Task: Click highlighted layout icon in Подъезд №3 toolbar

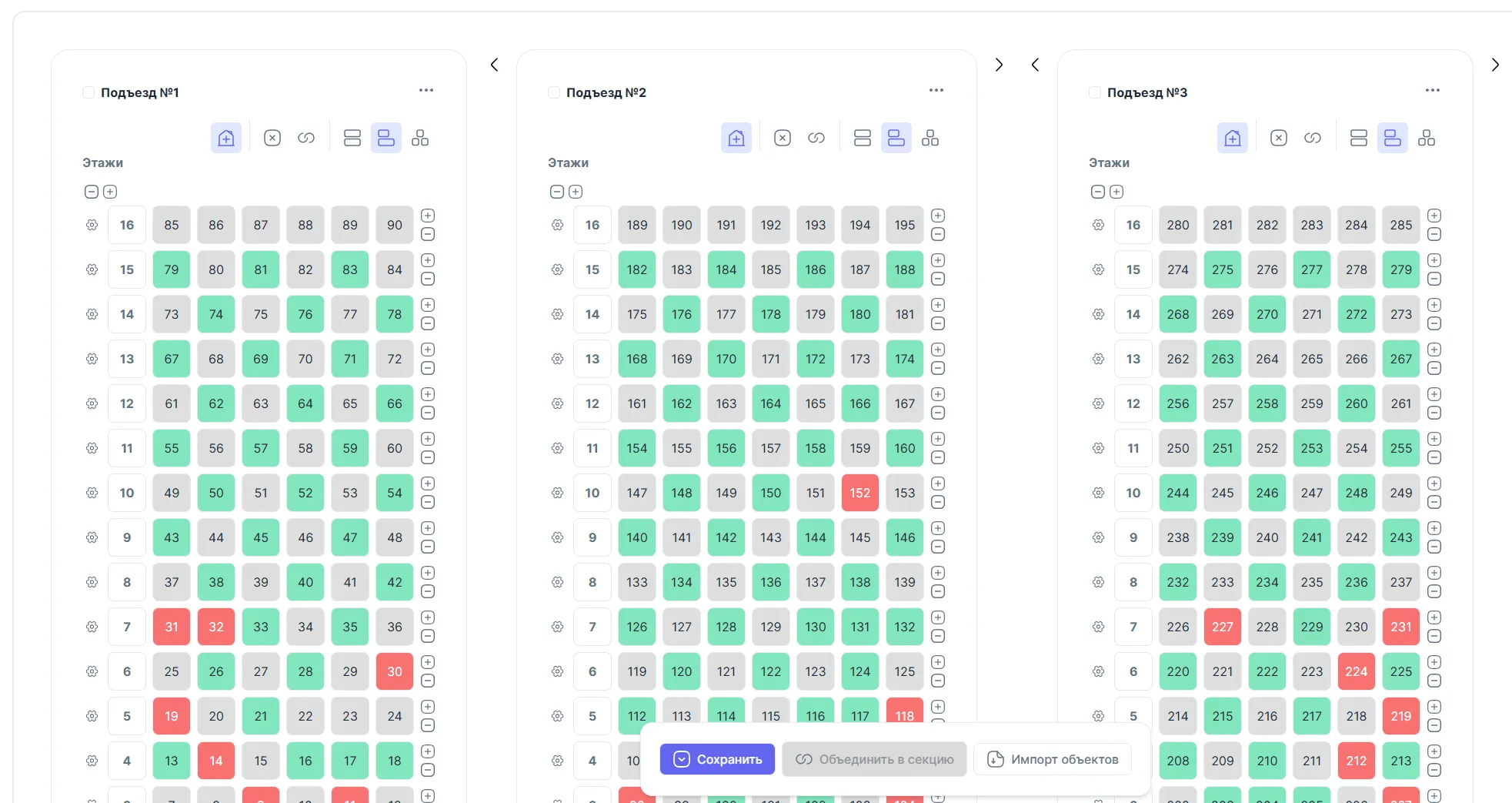Action: (x=1393, y=138)
